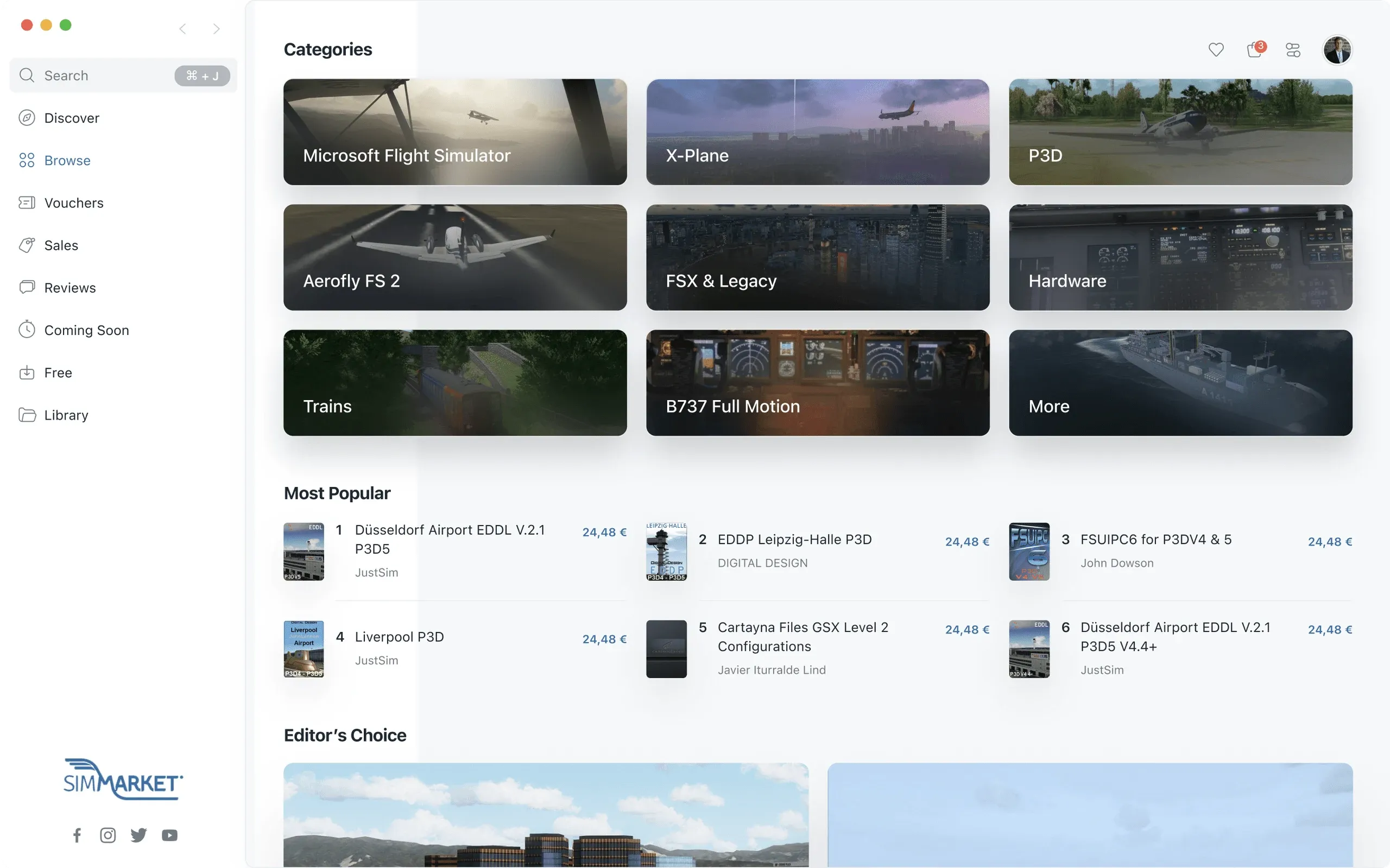Open Düsseldorf Airport EDDL V.2.1 P3D5 V4.4+

click(1176, 637)
